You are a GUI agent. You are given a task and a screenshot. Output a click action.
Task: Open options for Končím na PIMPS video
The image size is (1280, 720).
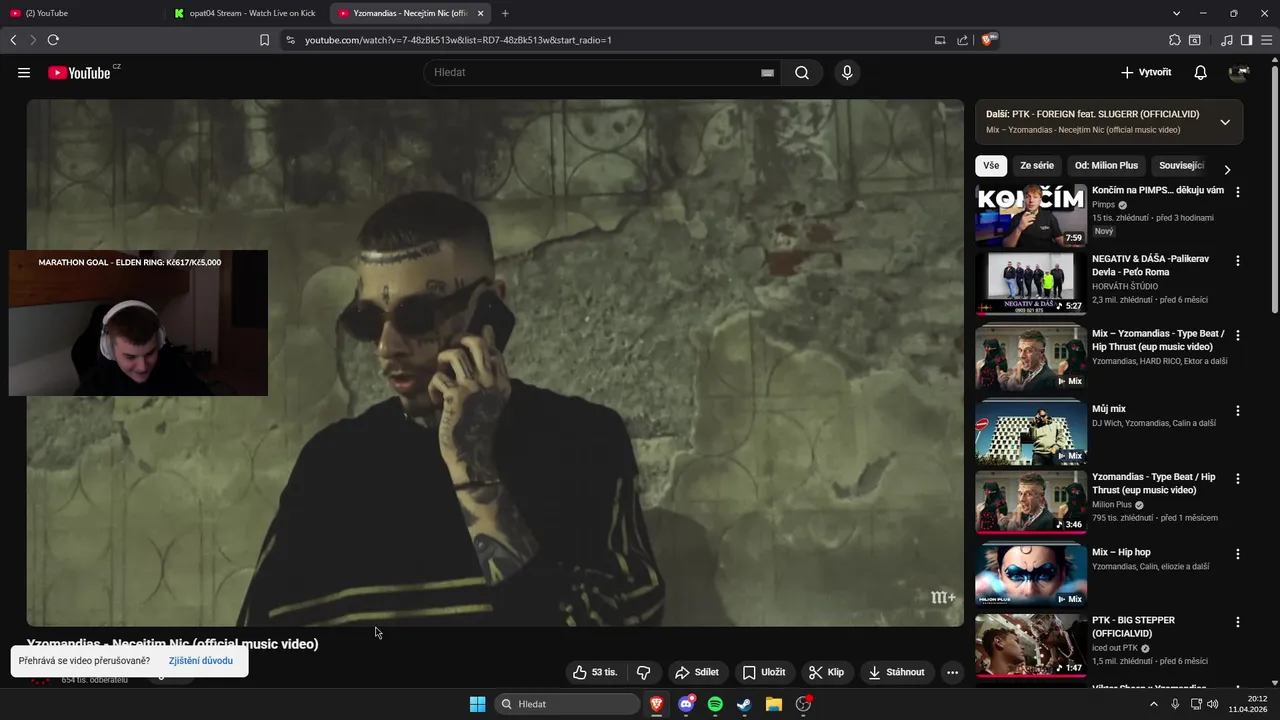click(x=1238, y=192)
